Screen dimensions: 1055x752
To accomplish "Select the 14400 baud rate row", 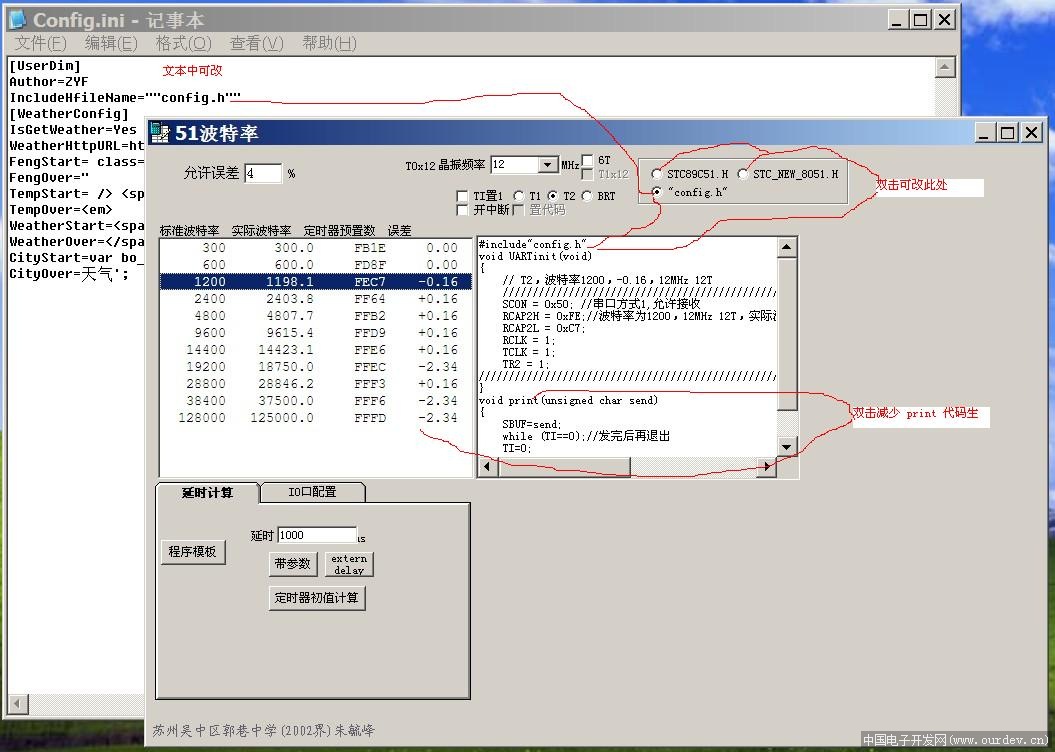I will point(315,350).
